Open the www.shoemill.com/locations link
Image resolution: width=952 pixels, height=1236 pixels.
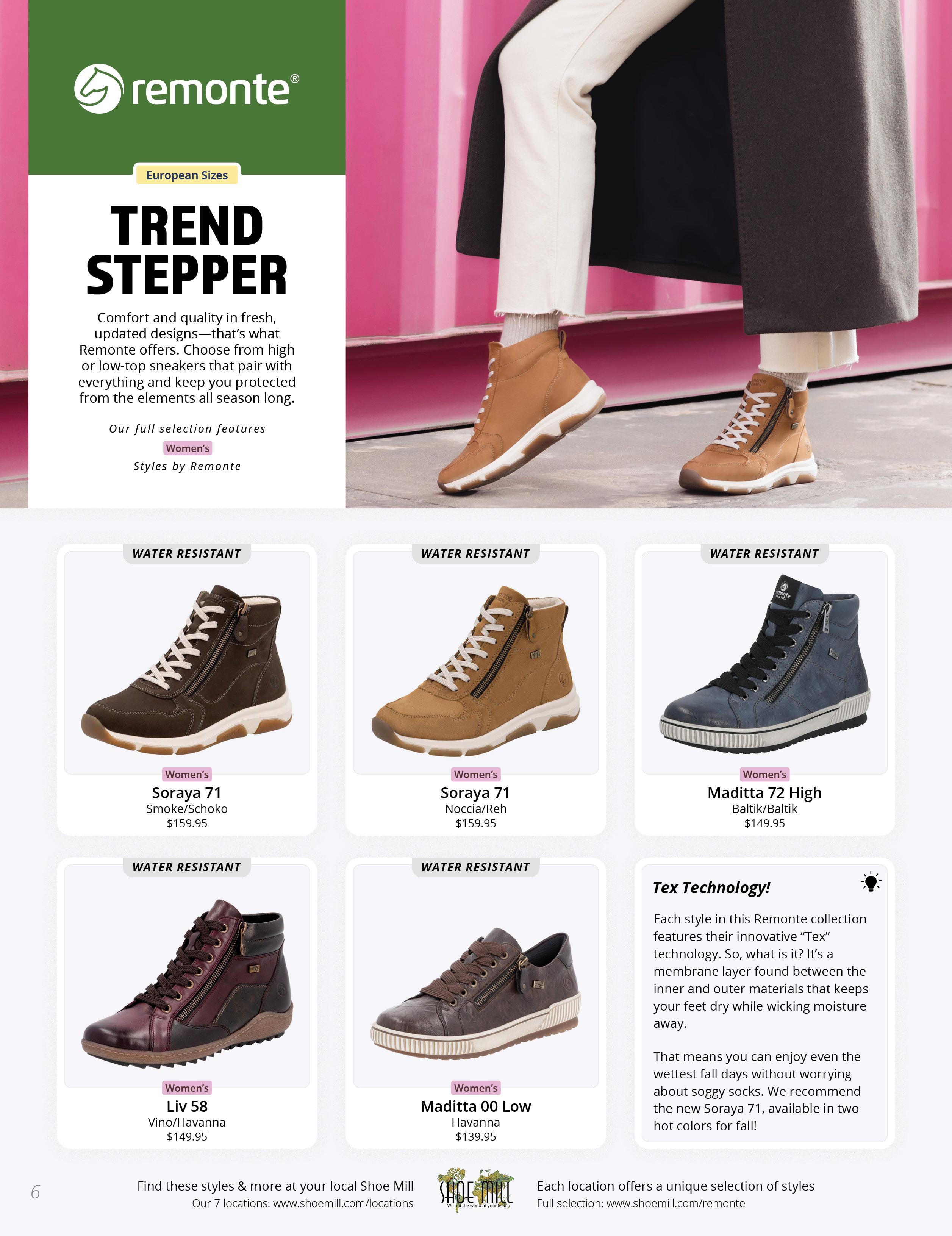coord(343,1203)
